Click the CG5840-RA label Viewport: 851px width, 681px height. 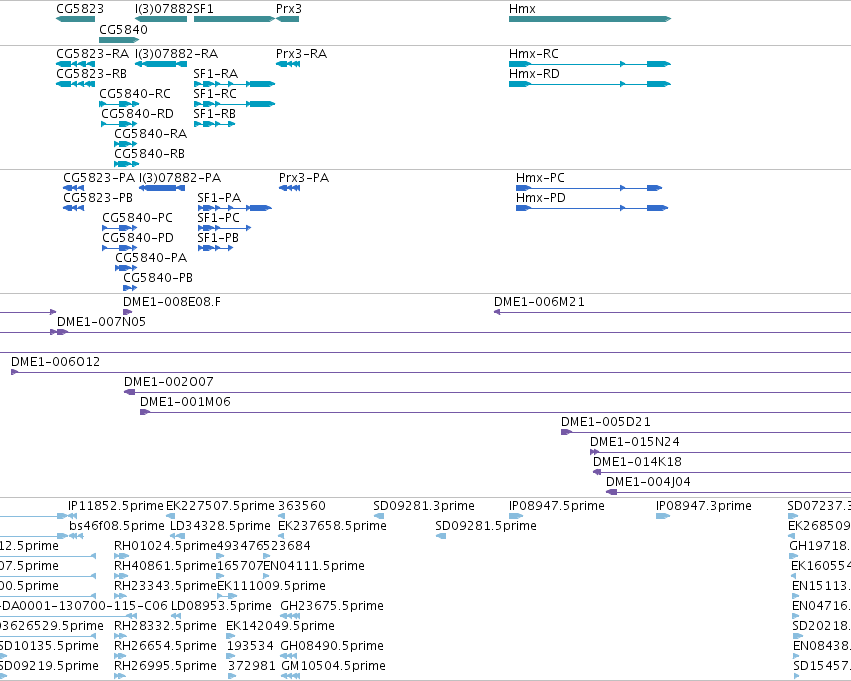click(x=150, y=134)
